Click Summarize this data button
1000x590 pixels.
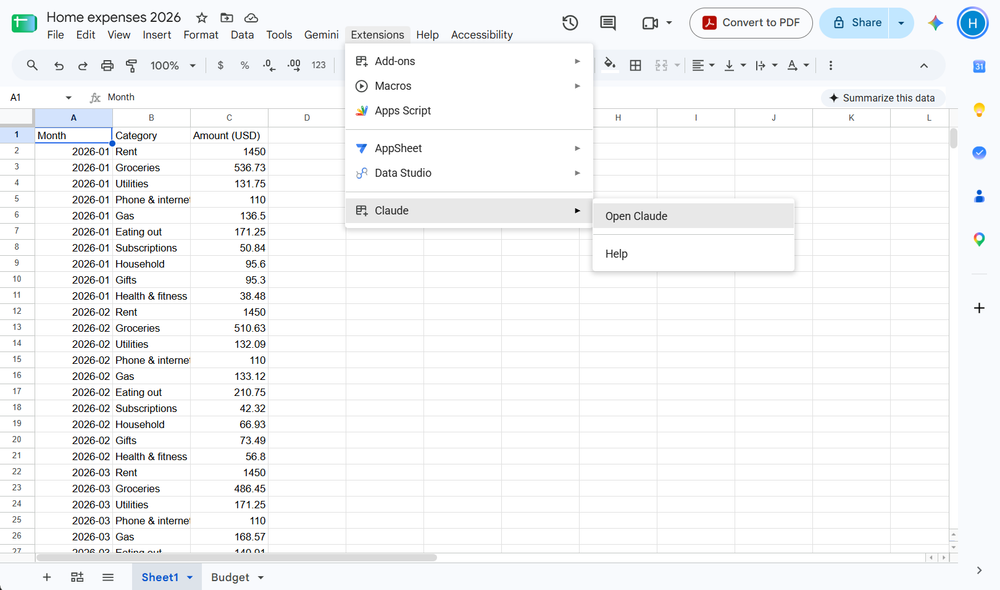tap(883, 98)
